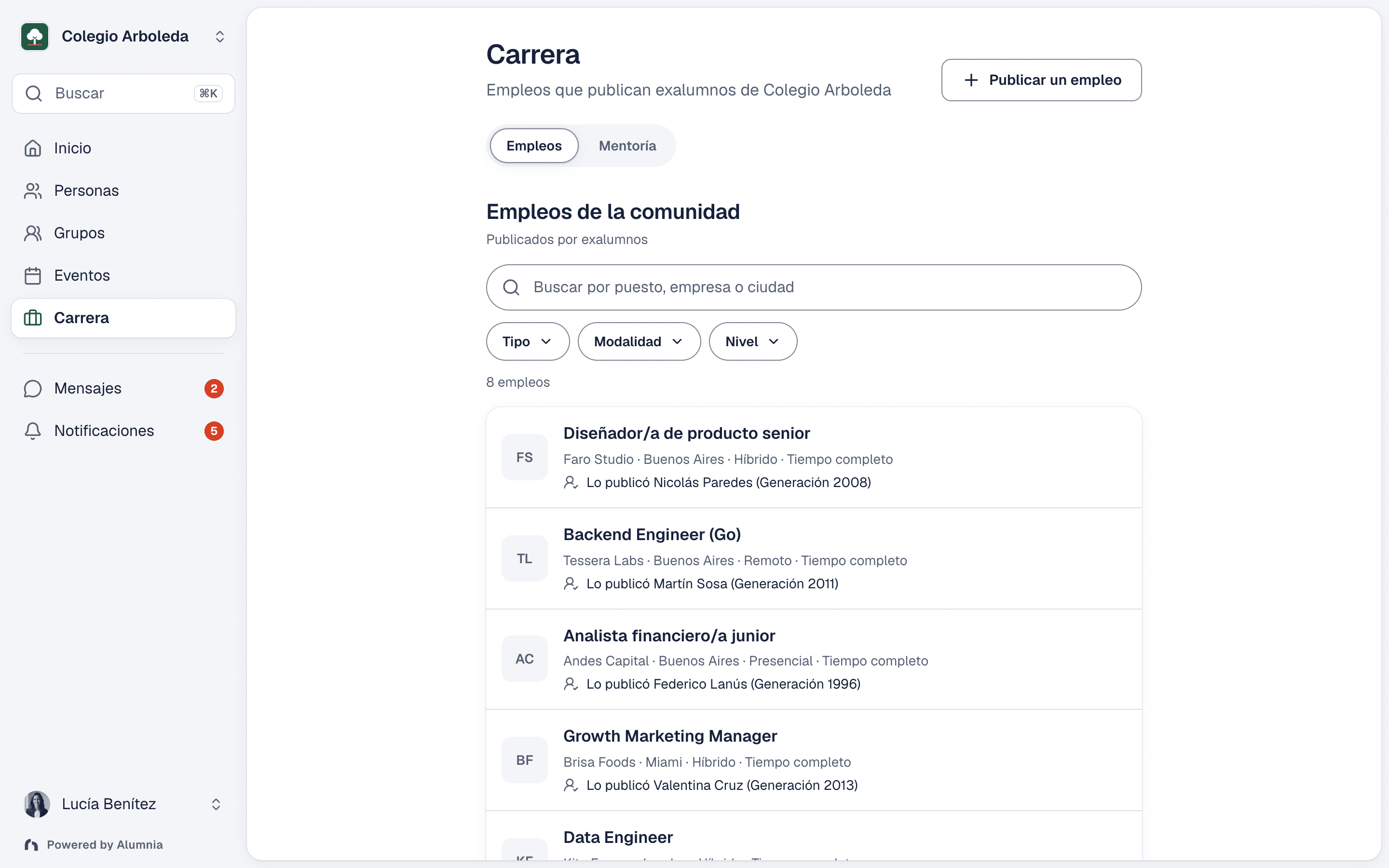Focus the Buscar por puesto search field

pyautogui.click(x=813, y=287)
